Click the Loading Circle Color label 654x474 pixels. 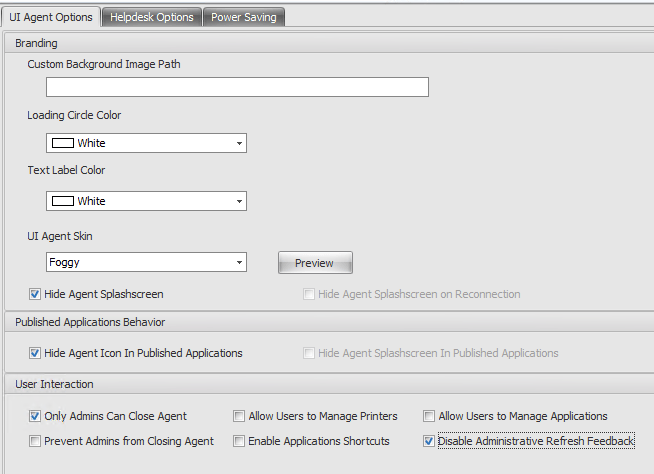[x=74, y=115]
